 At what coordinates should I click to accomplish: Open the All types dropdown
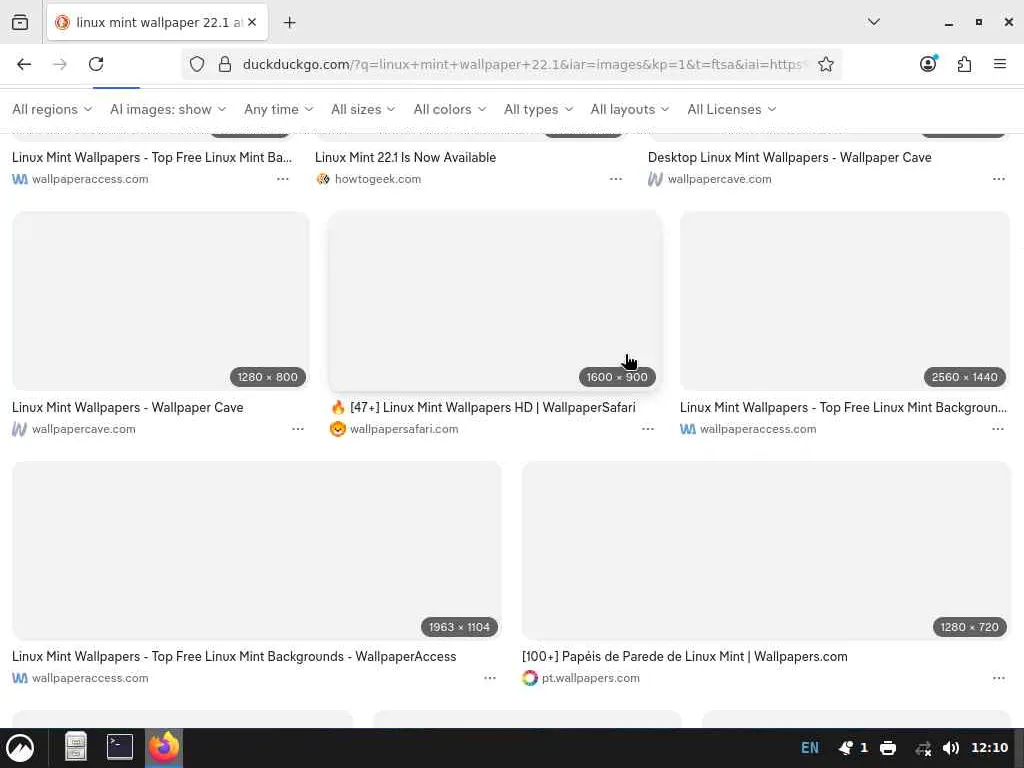(x=538, y=109)
